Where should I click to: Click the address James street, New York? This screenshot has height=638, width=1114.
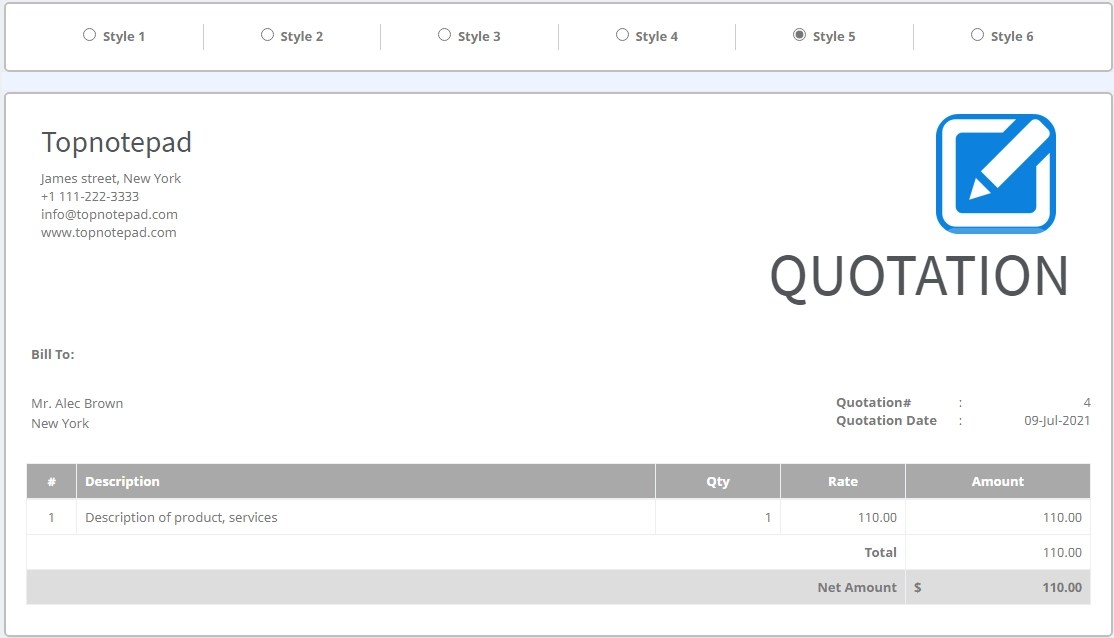tap(111, 178)
